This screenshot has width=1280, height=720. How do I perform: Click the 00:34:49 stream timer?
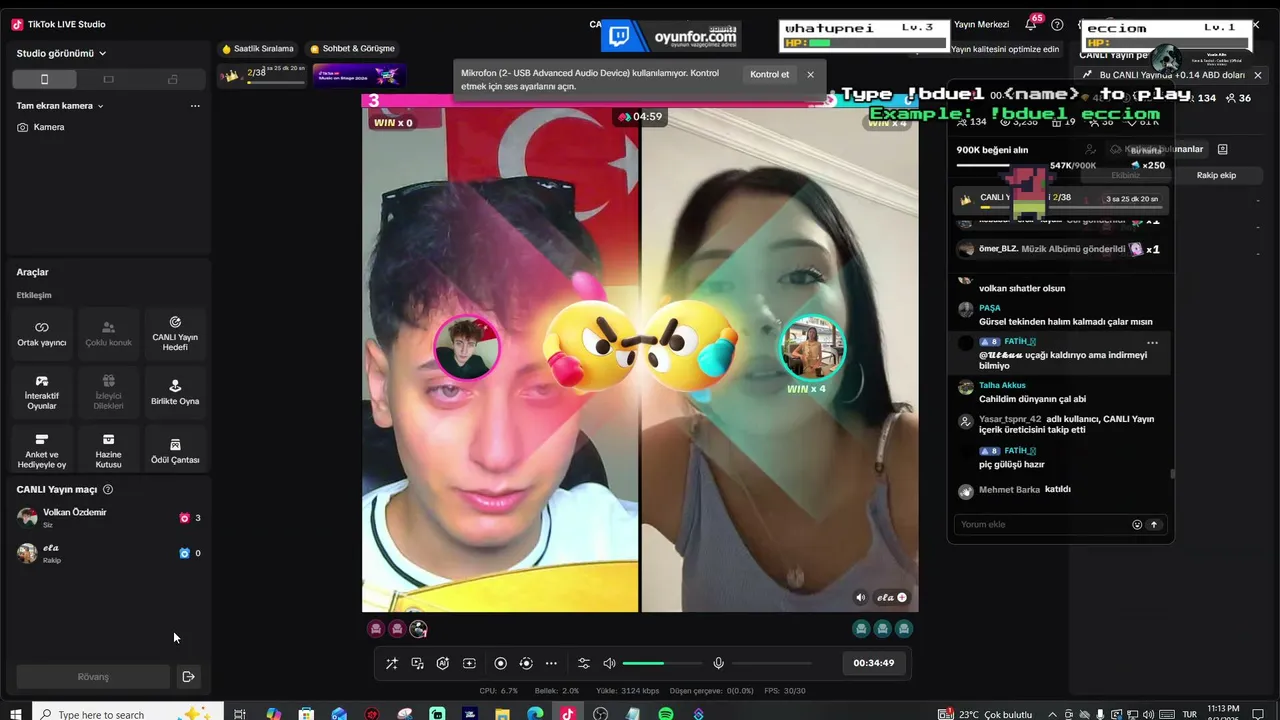point(874,663)
